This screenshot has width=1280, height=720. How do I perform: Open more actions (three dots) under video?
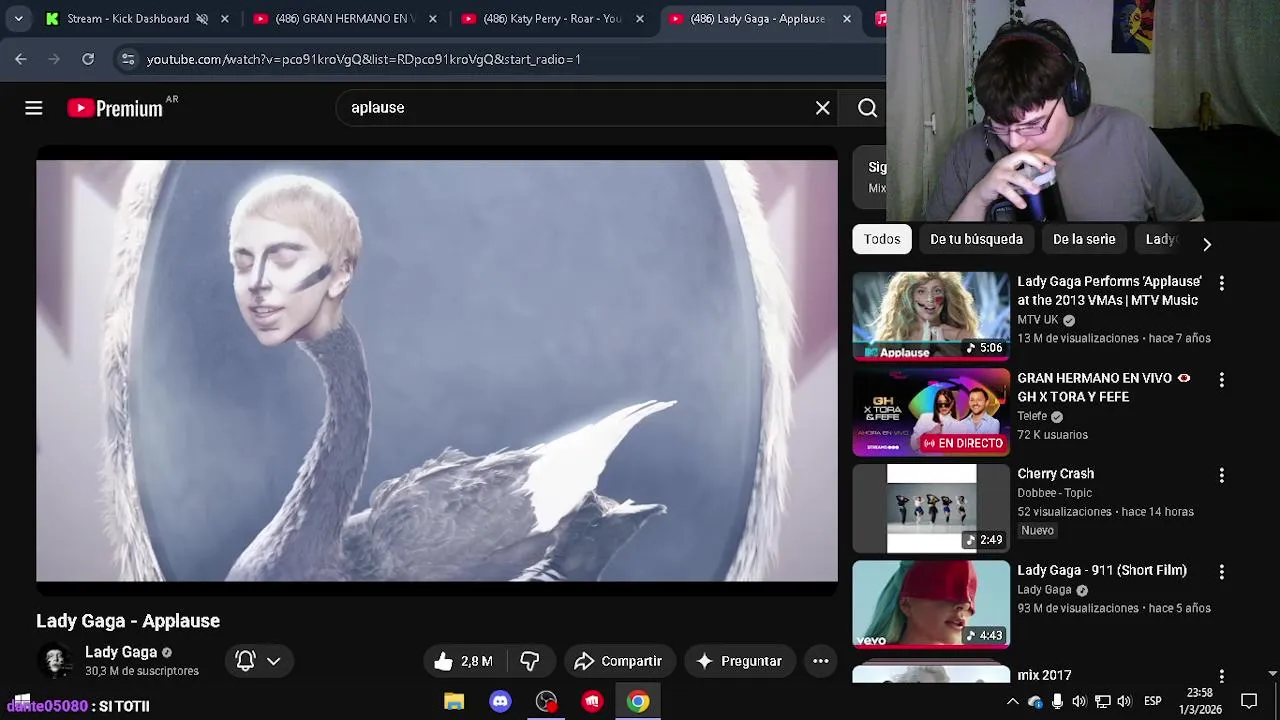click(x=820, y=661)
